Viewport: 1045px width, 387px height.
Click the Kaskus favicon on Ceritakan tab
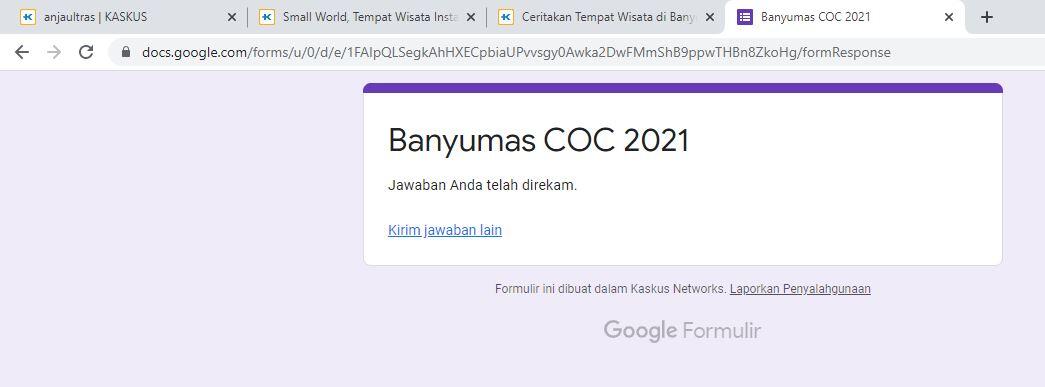[506, 17]
